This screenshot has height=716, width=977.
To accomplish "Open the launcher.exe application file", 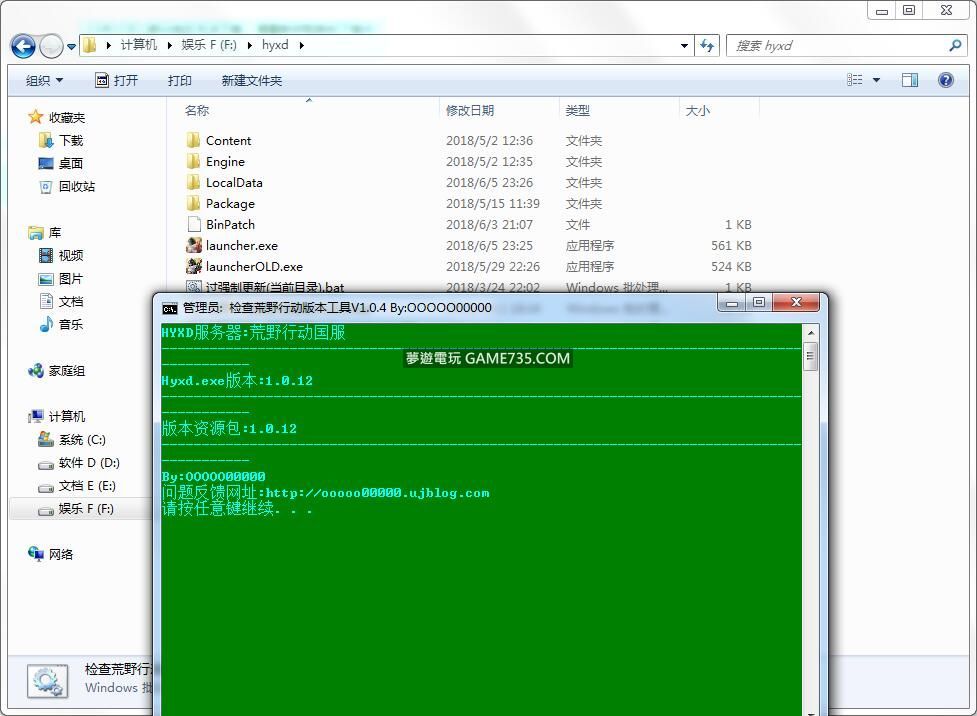I will coord(241,246).
